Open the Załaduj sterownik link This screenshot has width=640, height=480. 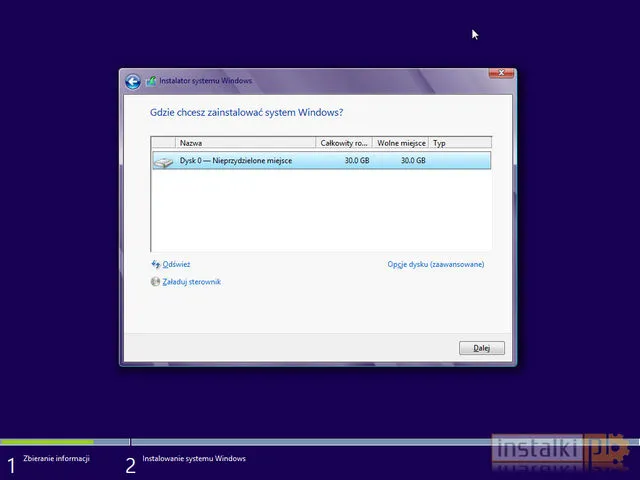(x=191, y=282)
